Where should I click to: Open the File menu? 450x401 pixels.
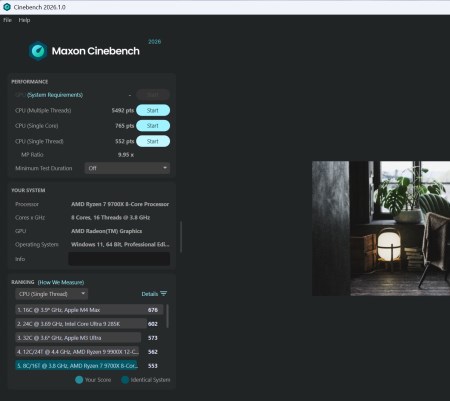click(x=7, y=20)
